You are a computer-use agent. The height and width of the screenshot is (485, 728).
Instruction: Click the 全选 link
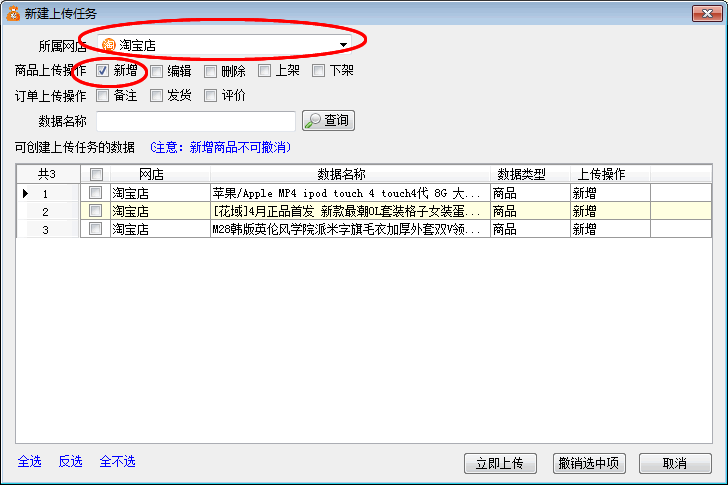(x=29, y=461)
